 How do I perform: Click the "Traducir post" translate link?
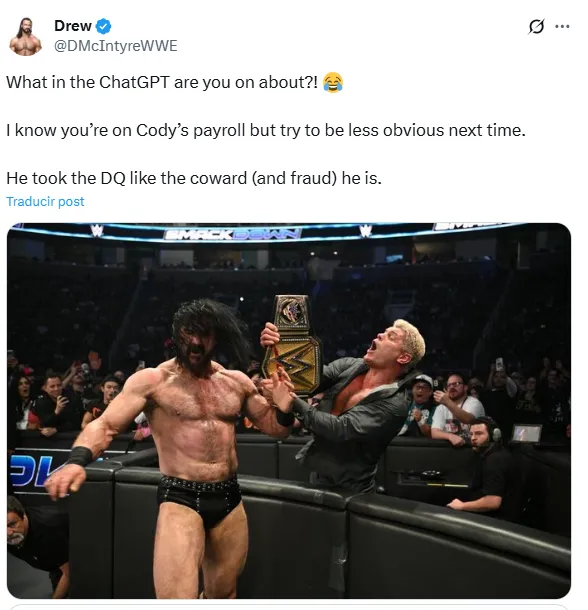tap(45, 202)
